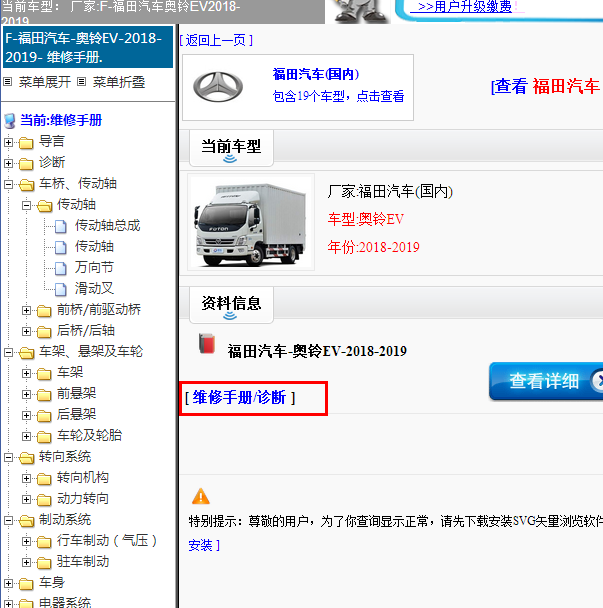Expand the 后桥/后轴 node
Image resolution: width=603 pixels, height=608 pixels.
point(26,331)
